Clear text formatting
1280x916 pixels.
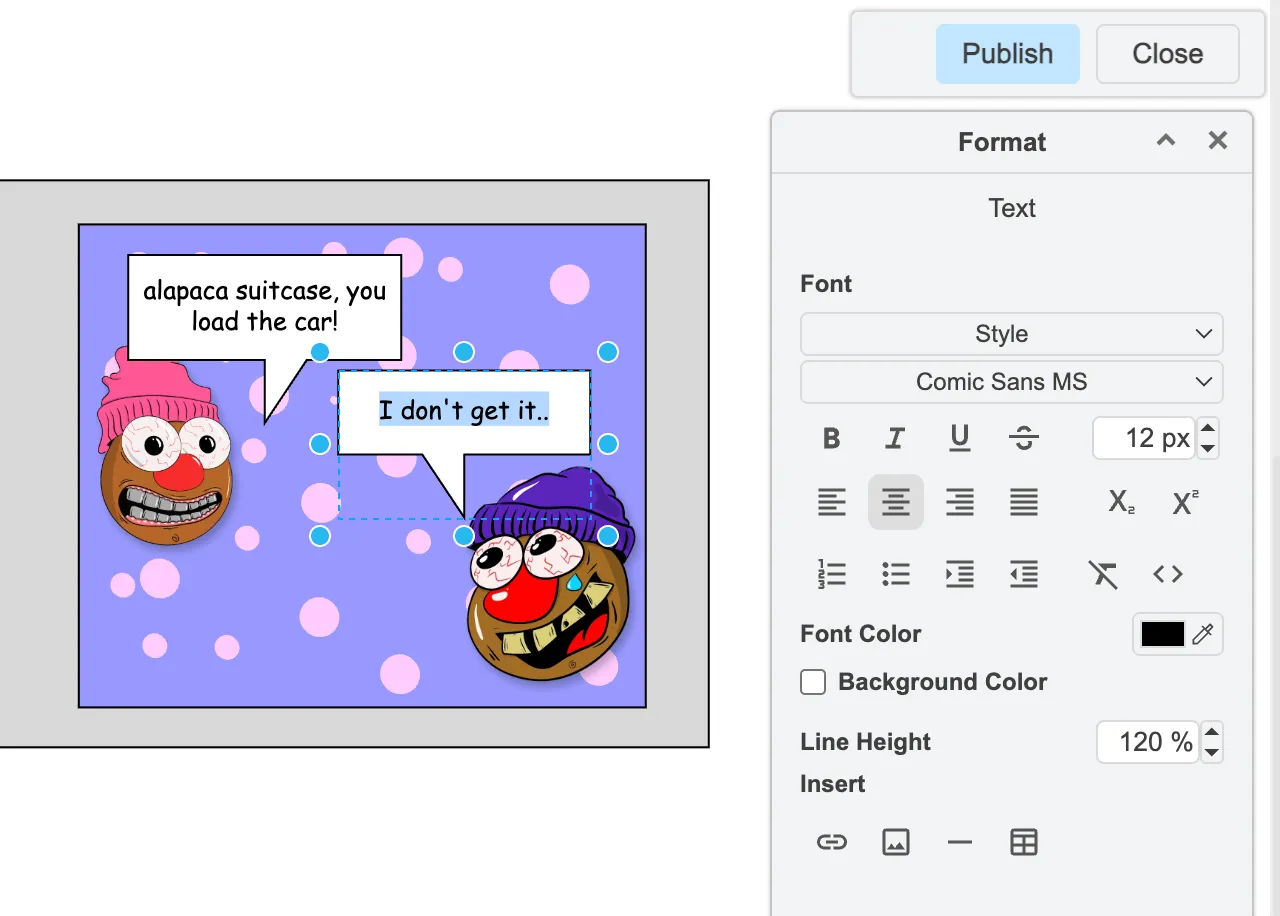coord(1103,574)
